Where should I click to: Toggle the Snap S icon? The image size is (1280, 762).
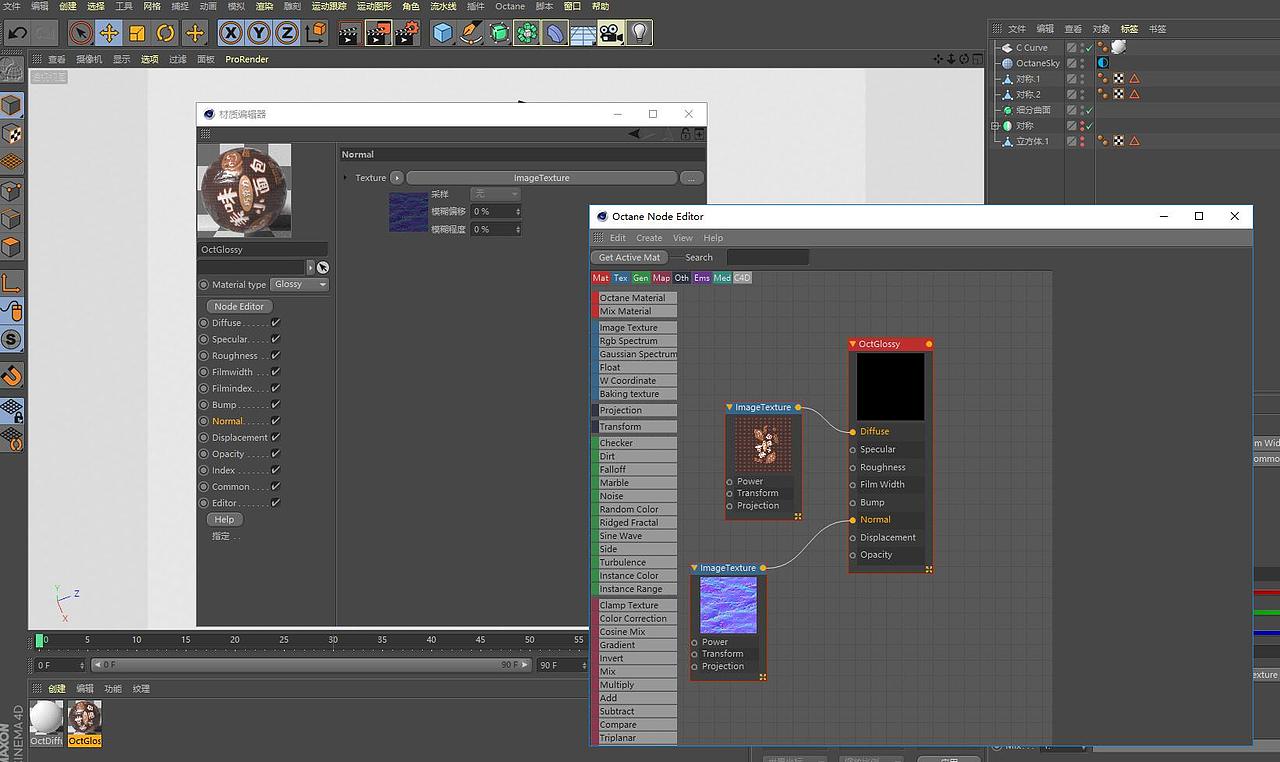pyautogui.click(x=11, y=340)
